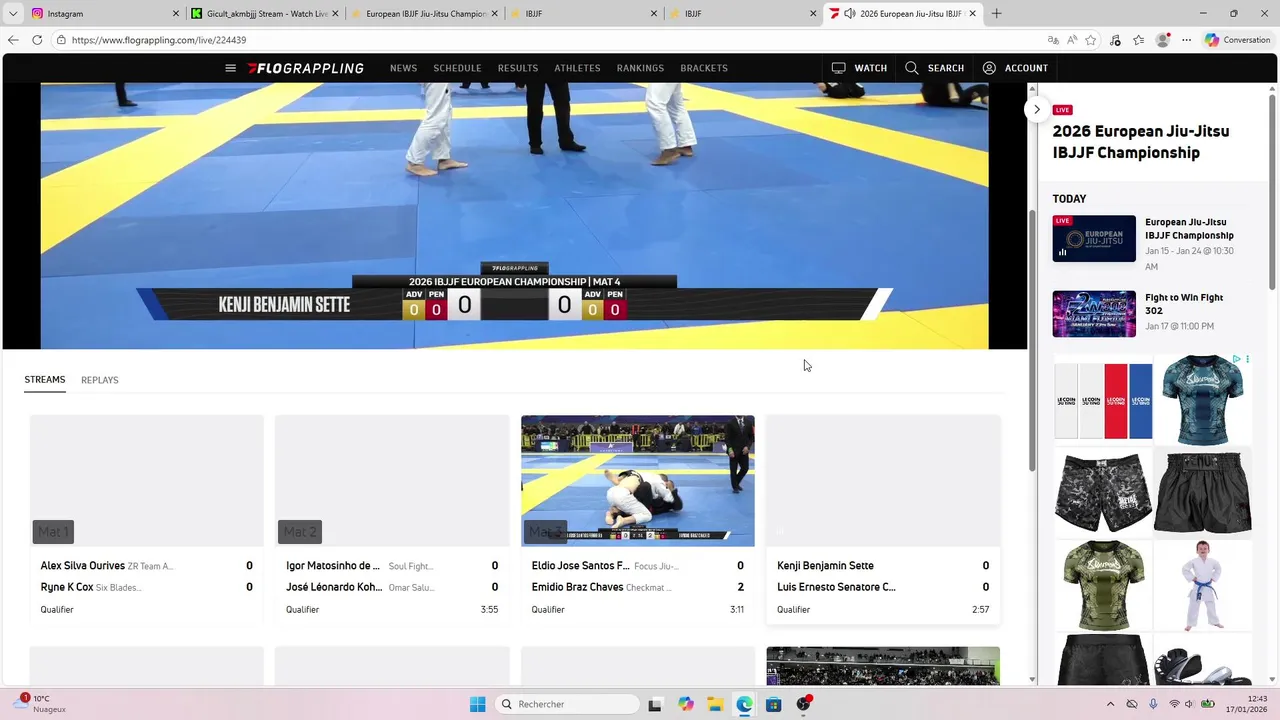Click the FloGrappling logo

coord(306,68)
